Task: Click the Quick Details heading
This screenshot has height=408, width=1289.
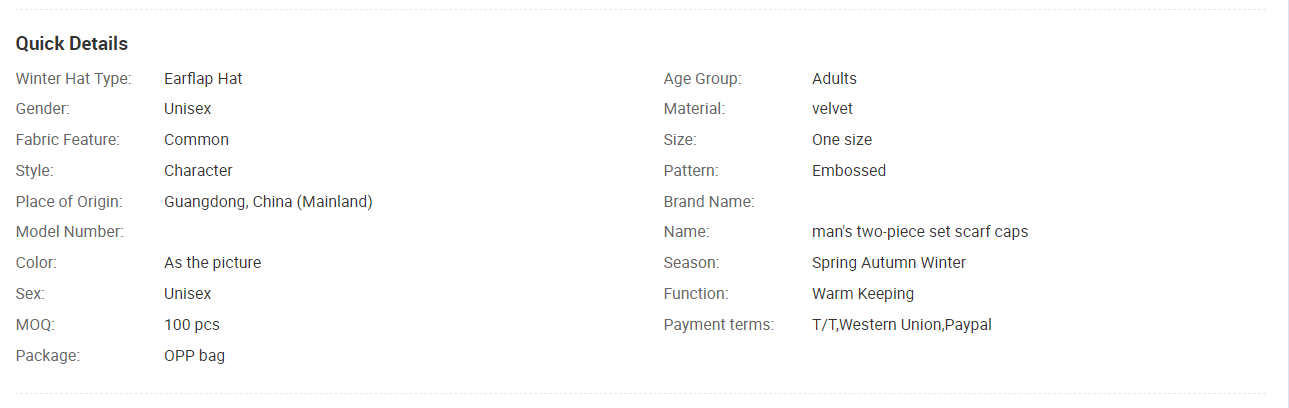Action: (x=72, y=44)
